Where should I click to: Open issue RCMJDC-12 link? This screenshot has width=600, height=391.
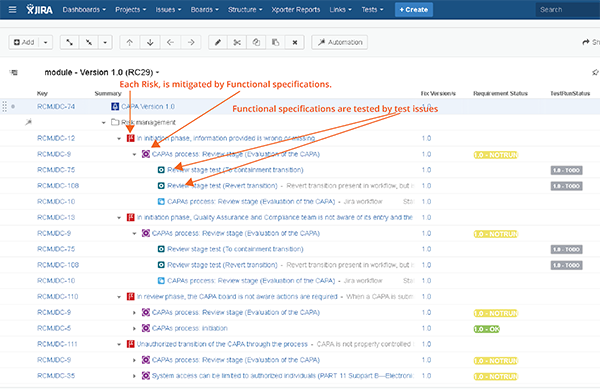[x=56, y=138]
